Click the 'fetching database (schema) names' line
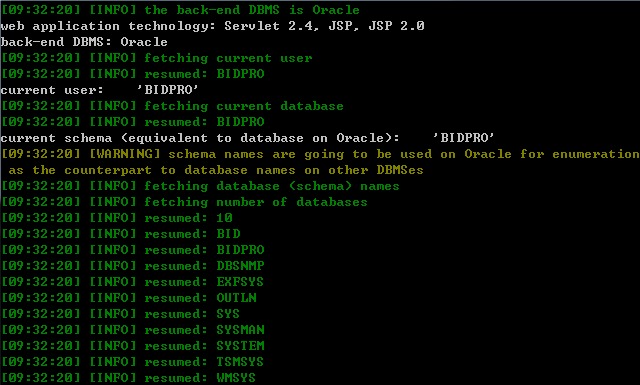The image size is (640, 385). (200, 186)
